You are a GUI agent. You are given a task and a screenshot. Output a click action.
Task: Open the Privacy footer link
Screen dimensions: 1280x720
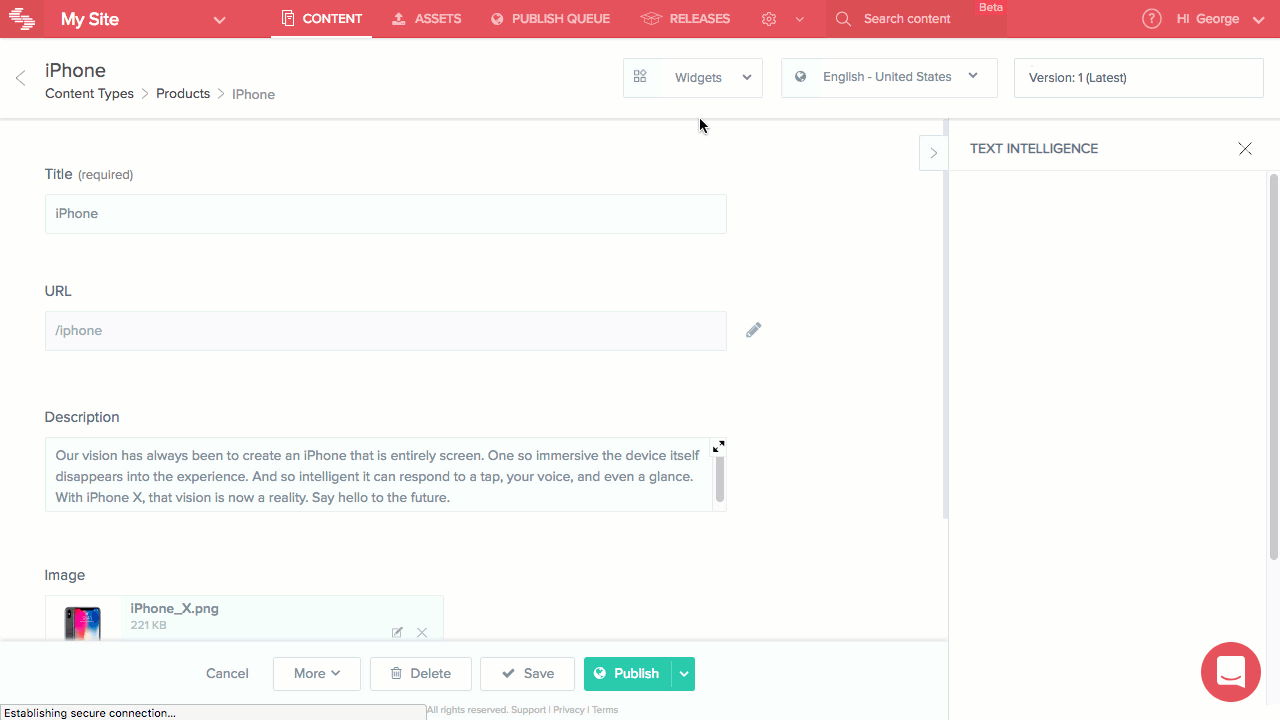click(x=569, y=710)
